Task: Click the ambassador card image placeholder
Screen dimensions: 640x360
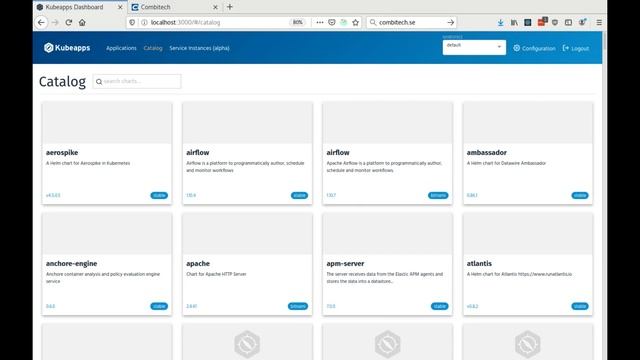Action: pos(528,123)
